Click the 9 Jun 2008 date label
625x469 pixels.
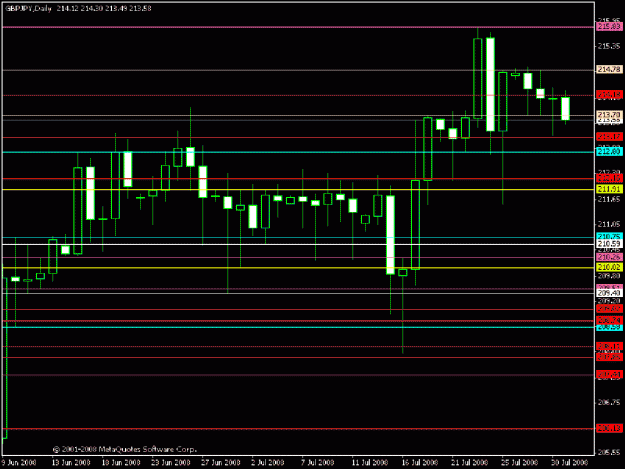19,463
